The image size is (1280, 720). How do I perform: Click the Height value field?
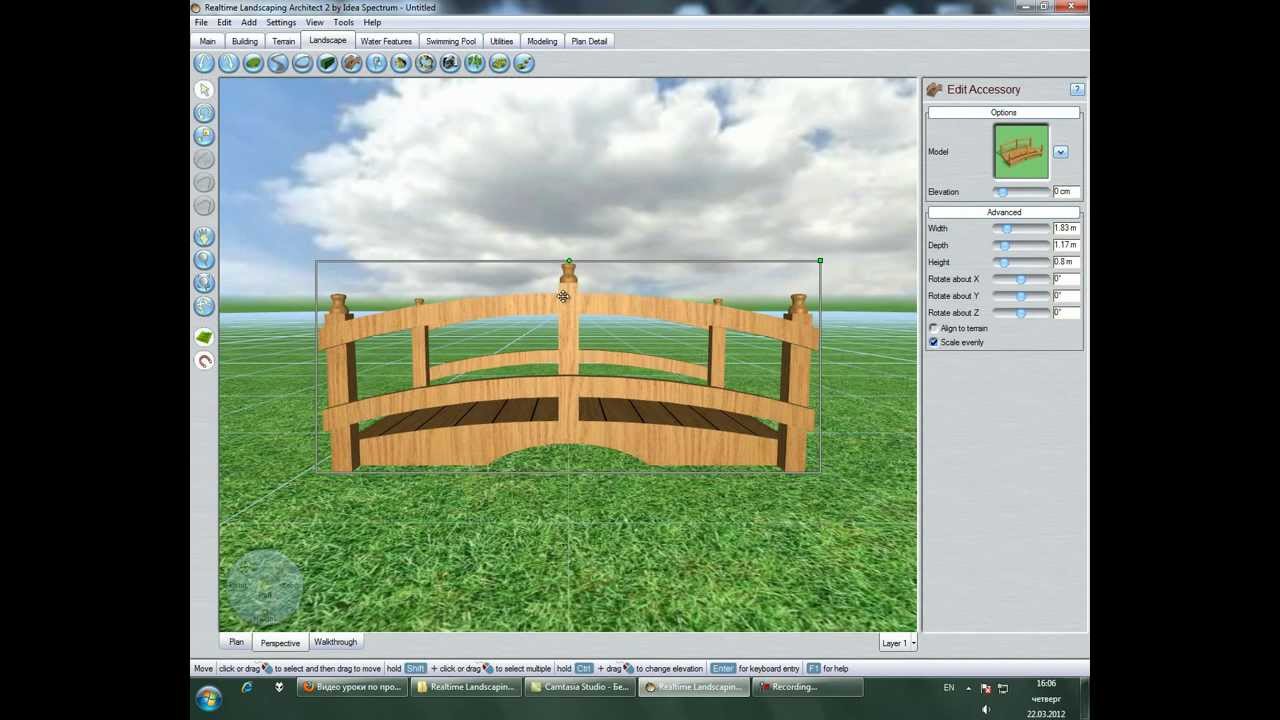[x=1065, y=262]
